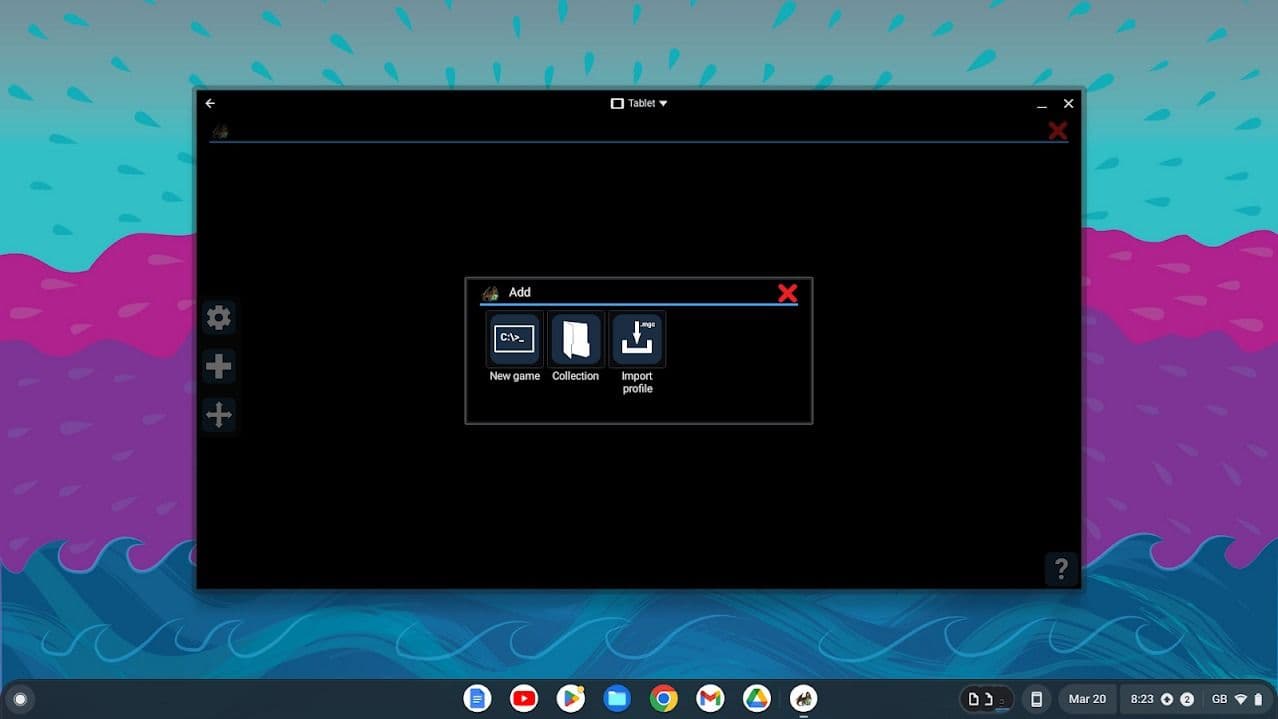Click the GB keyboard indicator
This screenshot has height=719, width=1278.
(x=1219, y=698)
